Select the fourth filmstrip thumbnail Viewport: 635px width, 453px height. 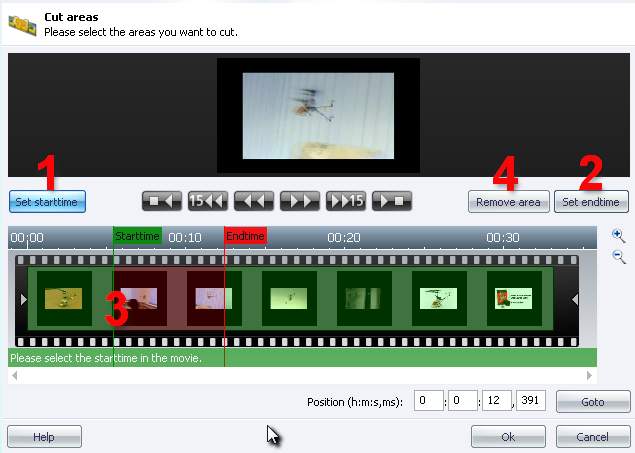pyautogui.click(x=289, y=298)
